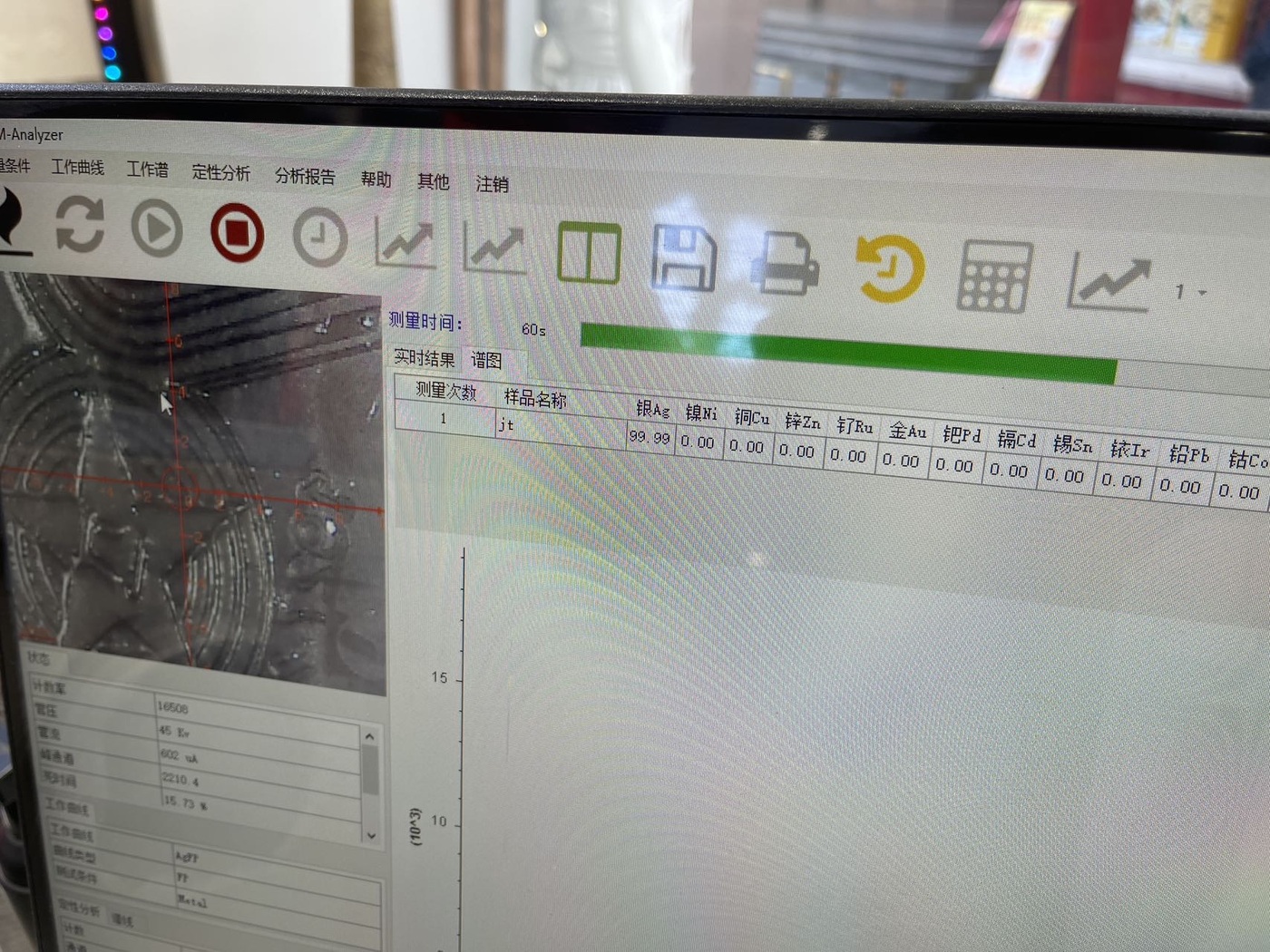Screen dimensions: 1270x952
Task: Click the grey clock timer icon
Action: tap(320, 238)
